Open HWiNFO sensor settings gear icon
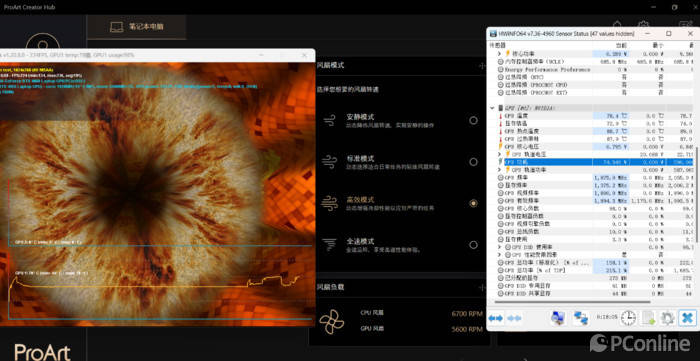This screenshot has width=700, height=361. 667,318
